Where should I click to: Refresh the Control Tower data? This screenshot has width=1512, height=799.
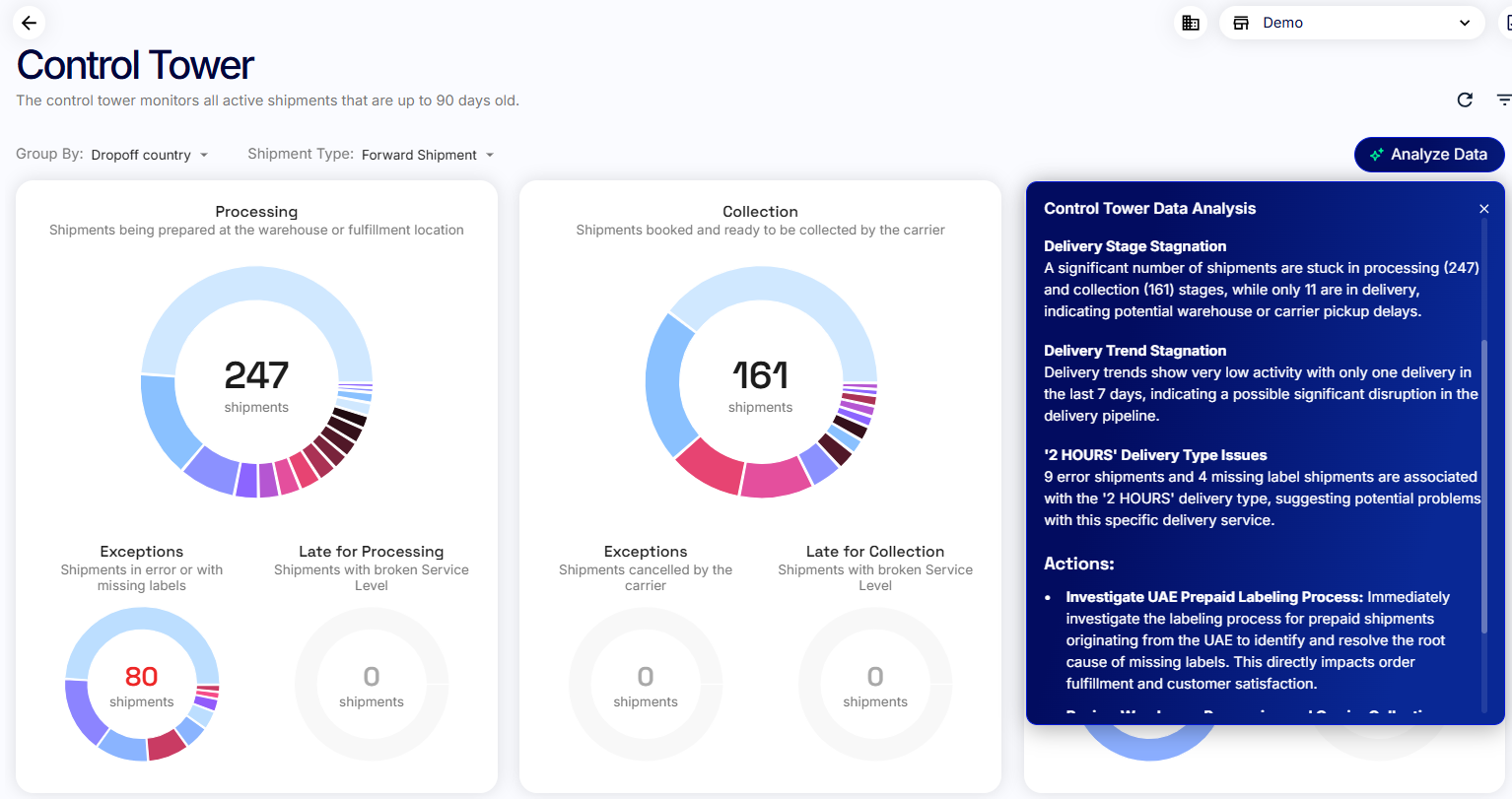pos(1465,100)
